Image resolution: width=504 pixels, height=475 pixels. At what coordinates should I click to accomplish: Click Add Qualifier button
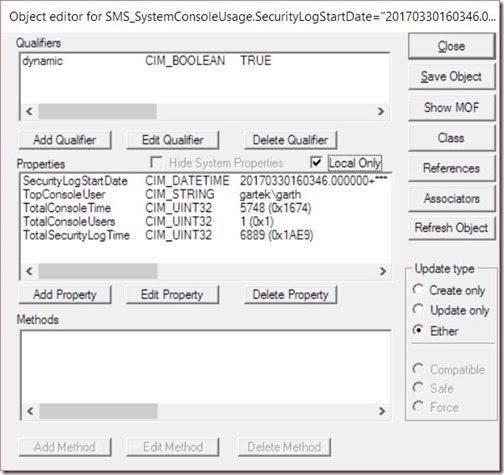click(x=65, y=140)
